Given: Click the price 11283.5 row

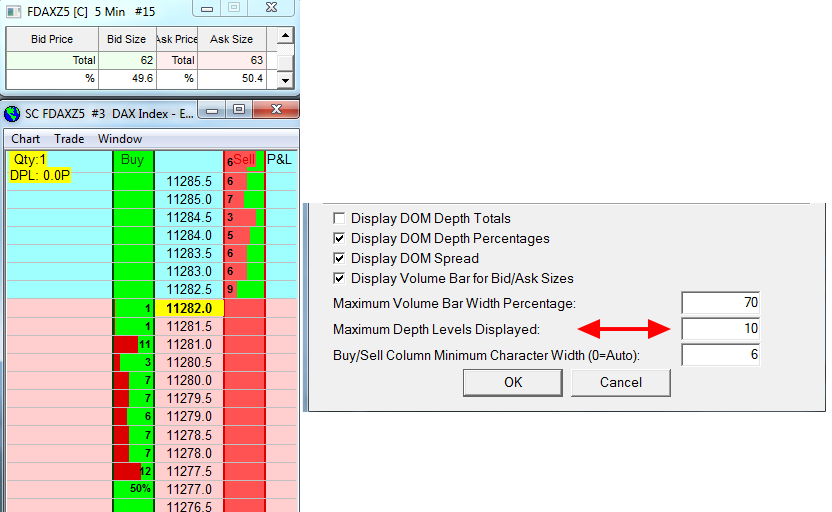Looking at the screenshot, I should [x=189, y=254].
